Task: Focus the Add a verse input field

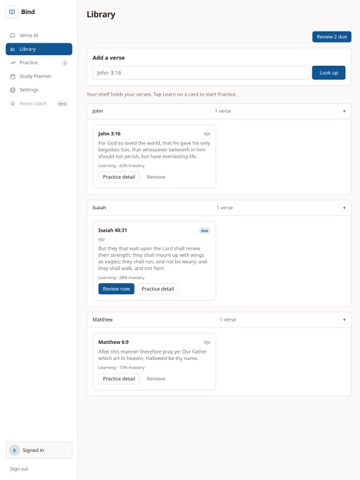Action: click(x=201, y=73)
